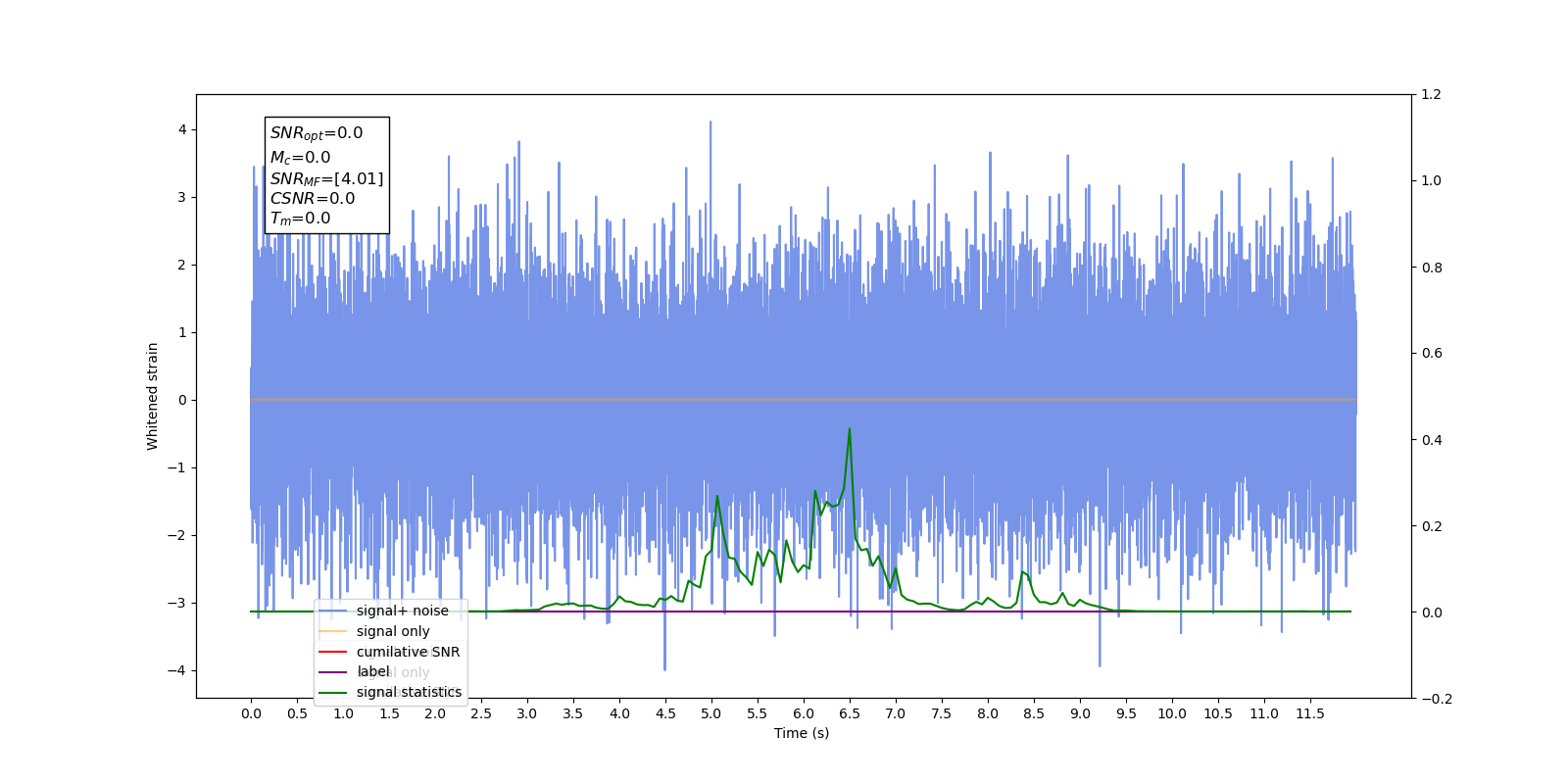Click the x-axis tick label 0.0
The width and height of the screenshot is (1568, 784).
pos(251,713)
